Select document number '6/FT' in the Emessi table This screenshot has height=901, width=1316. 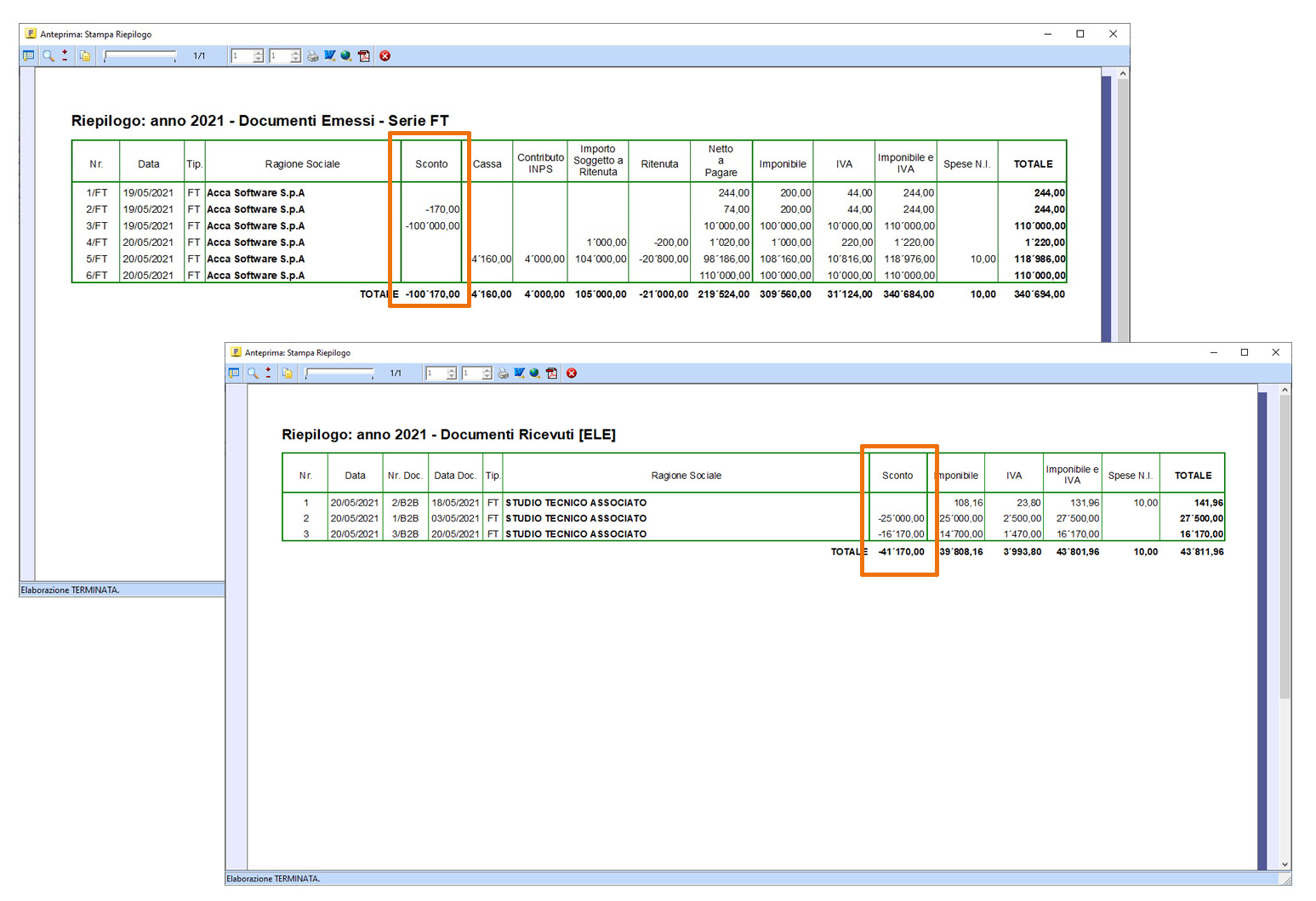click(97, 276)
